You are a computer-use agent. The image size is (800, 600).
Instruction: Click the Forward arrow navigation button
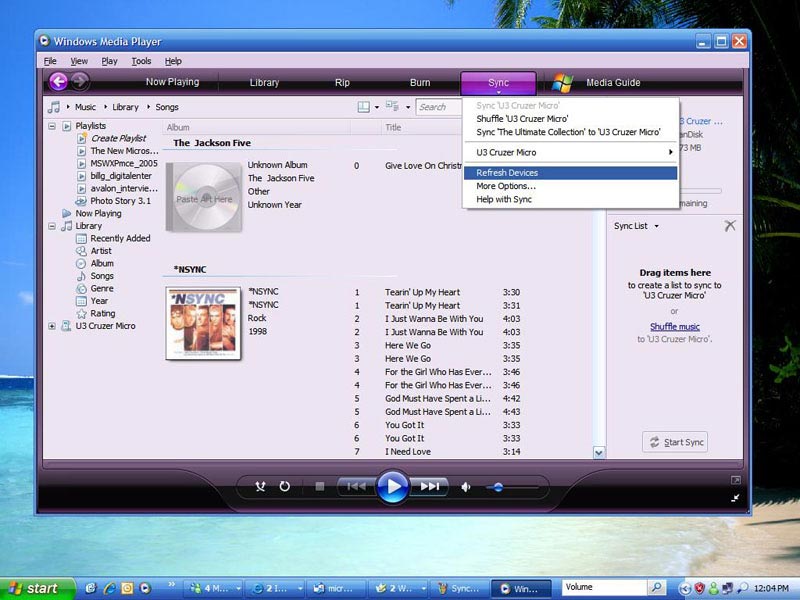(80, 81)
